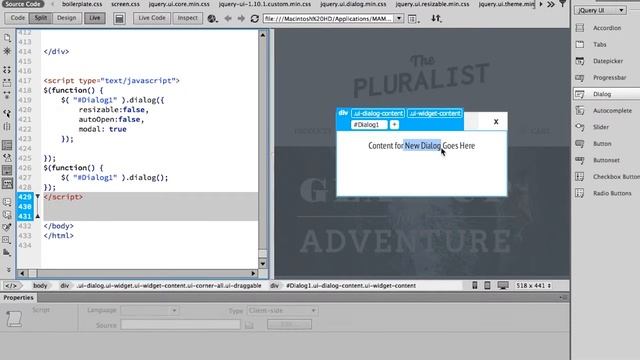Open jquery.ui.dialog.min.css related file
The height and width of the screenshot is (360, 640).
pos(353,4)
